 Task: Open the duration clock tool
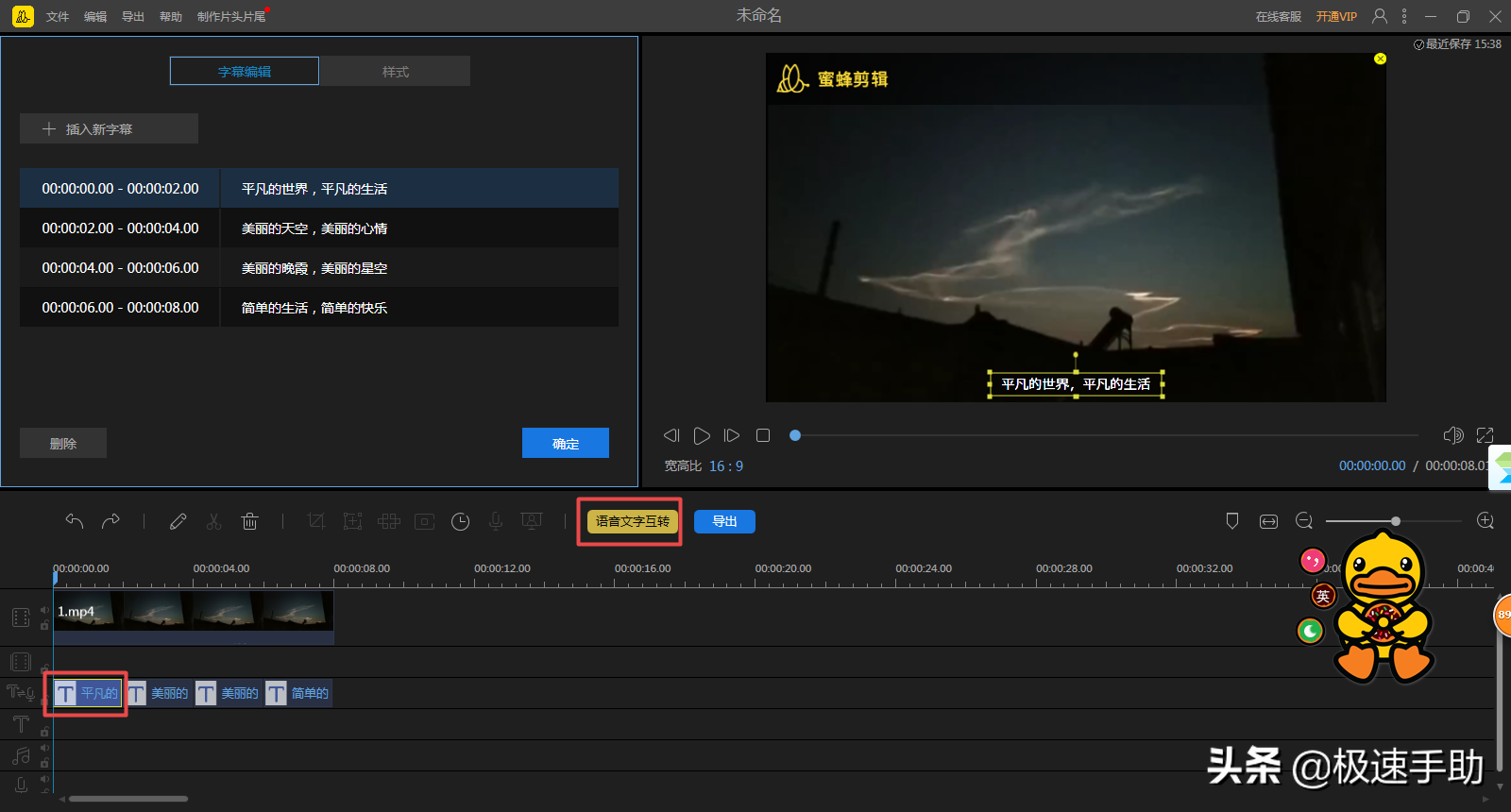coord(460,521)
